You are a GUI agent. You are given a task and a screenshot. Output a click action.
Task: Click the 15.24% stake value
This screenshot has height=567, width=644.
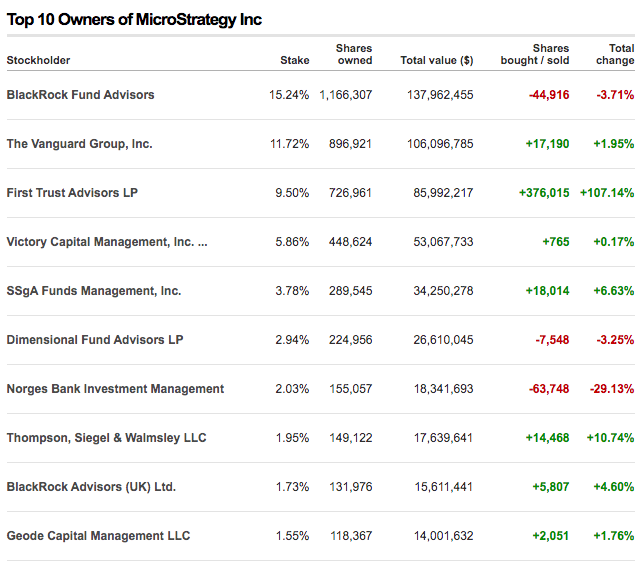(289, 95)
